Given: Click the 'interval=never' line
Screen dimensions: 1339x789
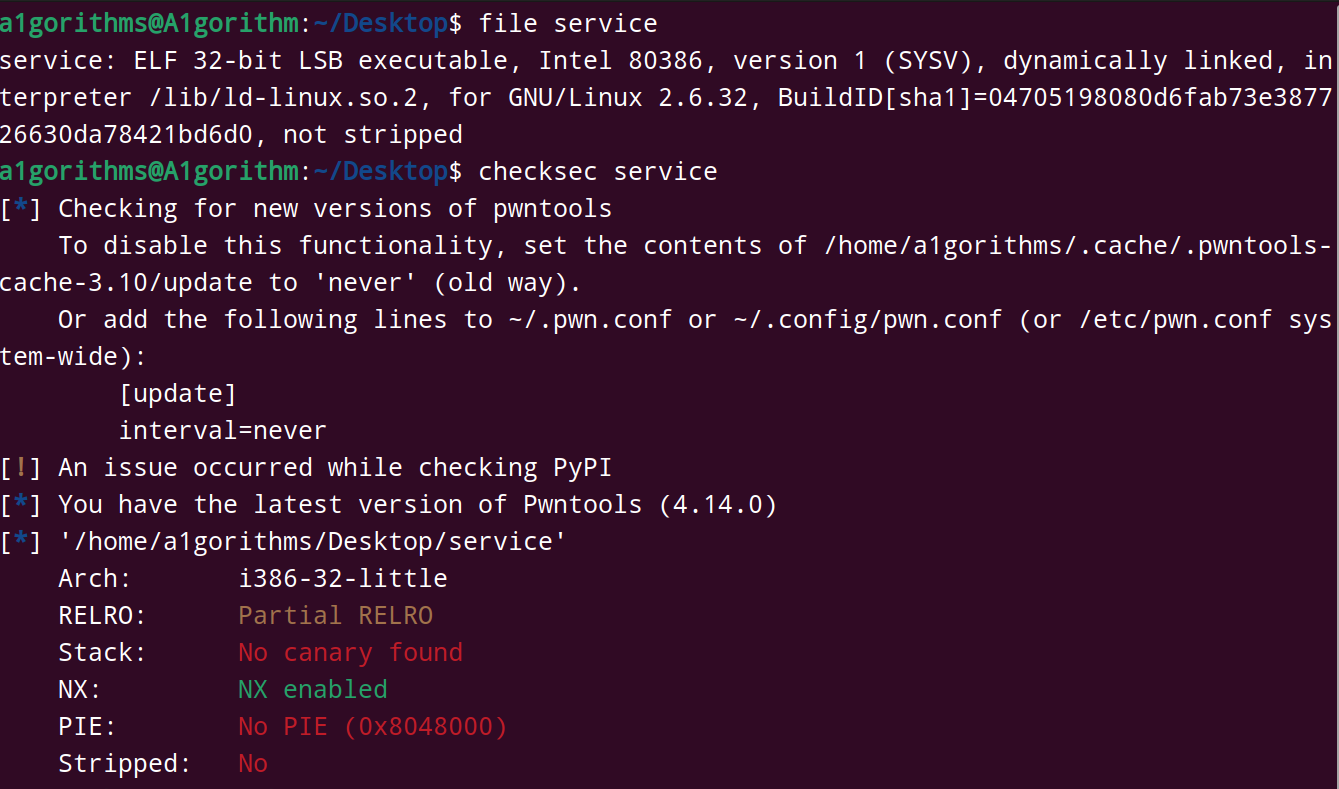Looking at the screenshot, I should [x=222, y=431].
